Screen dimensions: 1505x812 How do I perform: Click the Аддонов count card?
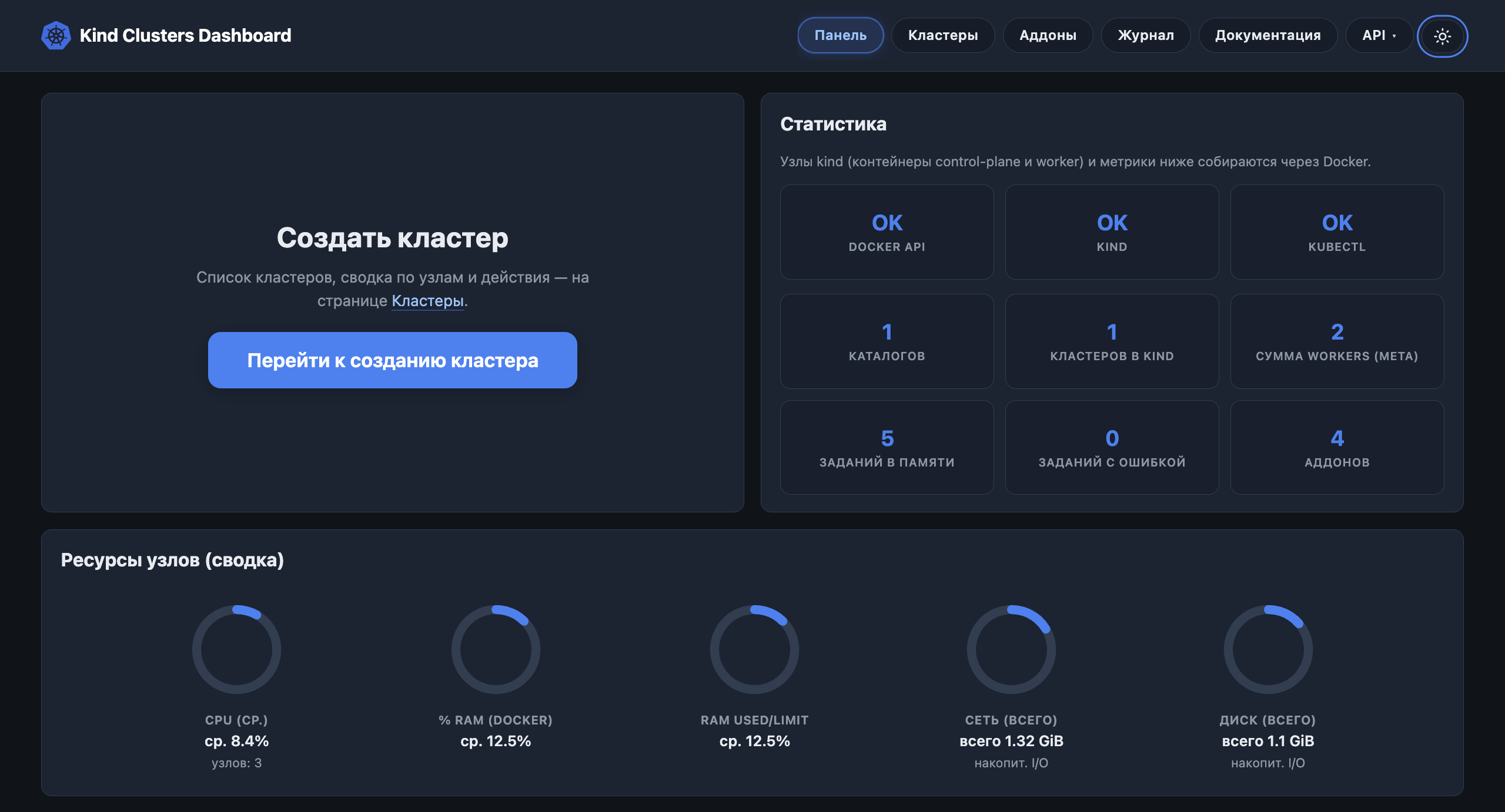(1337, 448)
